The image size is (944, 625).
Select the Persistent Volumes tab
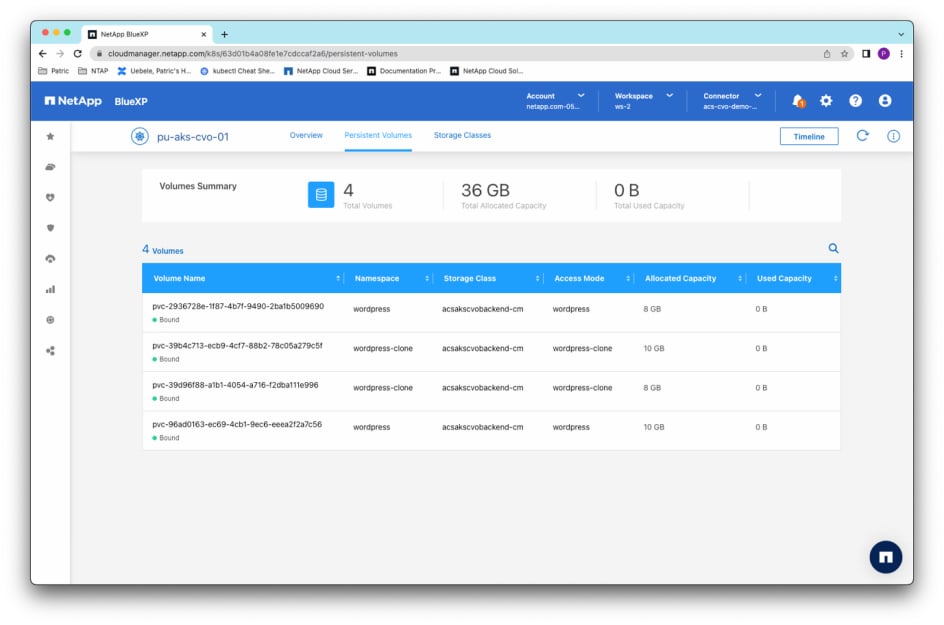[378, 135]
